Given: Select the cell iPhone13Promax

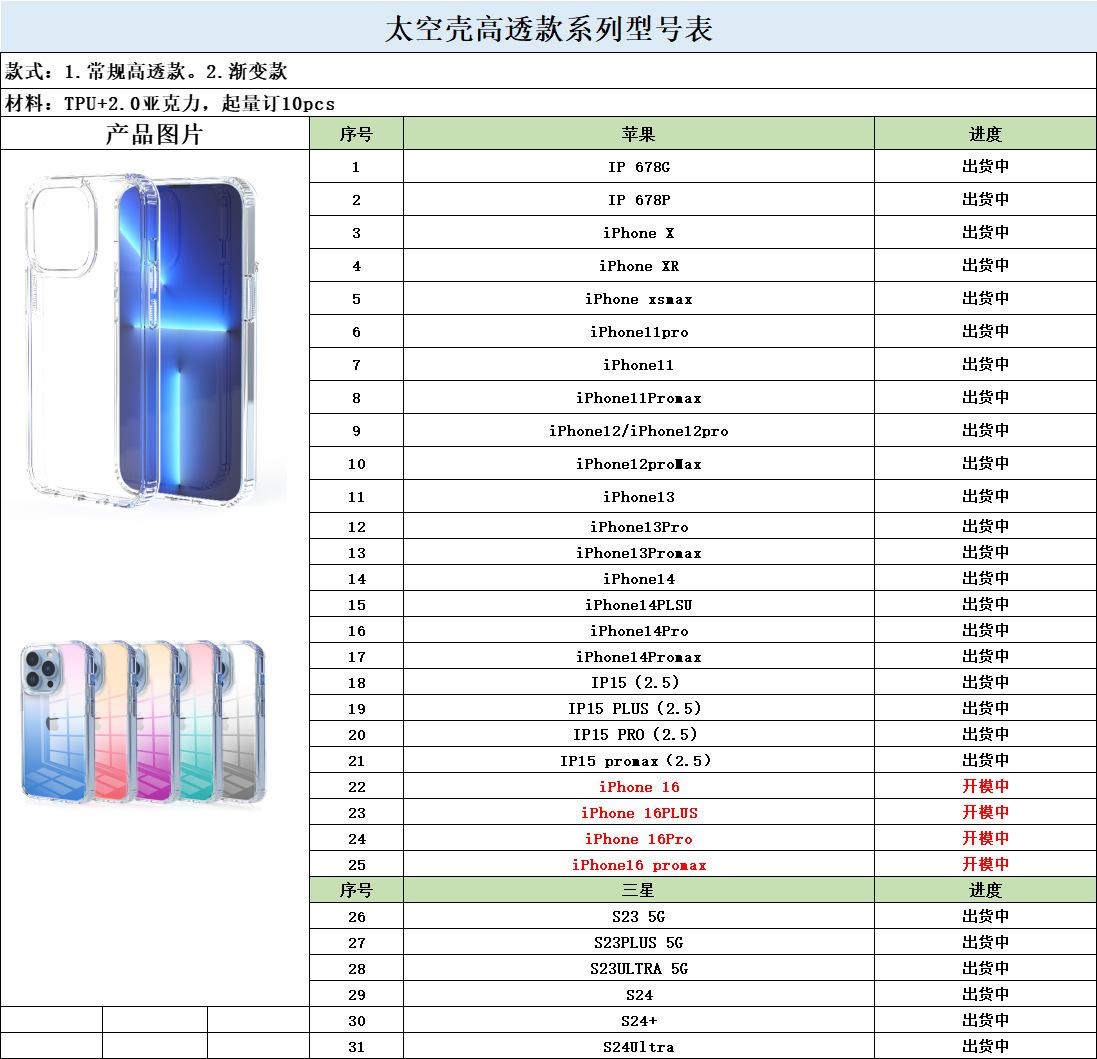Looking at the screenshot, I should tap(639, 552).
